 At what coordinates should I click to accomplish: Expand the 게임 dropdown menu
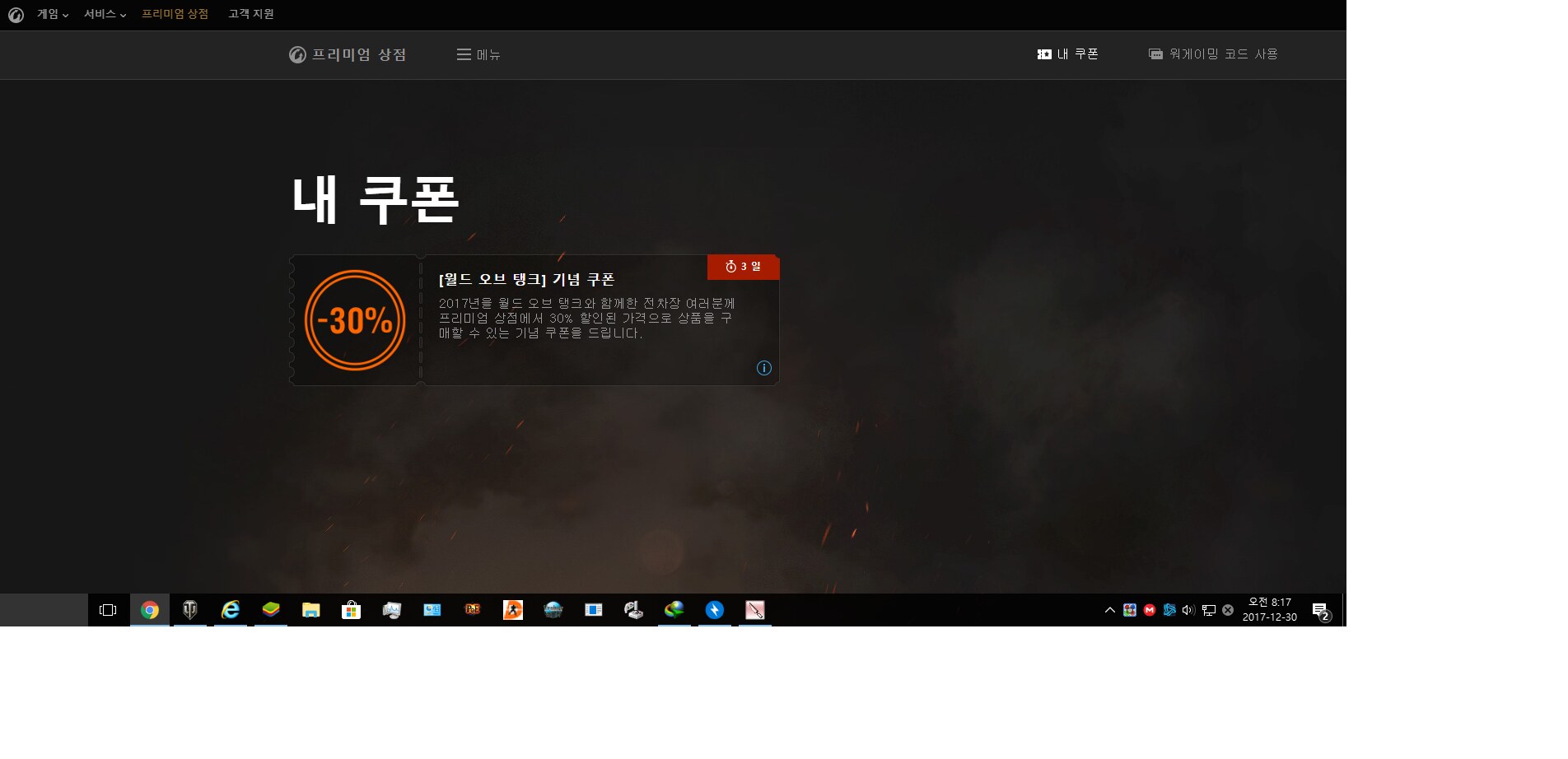tap(52, 14)
